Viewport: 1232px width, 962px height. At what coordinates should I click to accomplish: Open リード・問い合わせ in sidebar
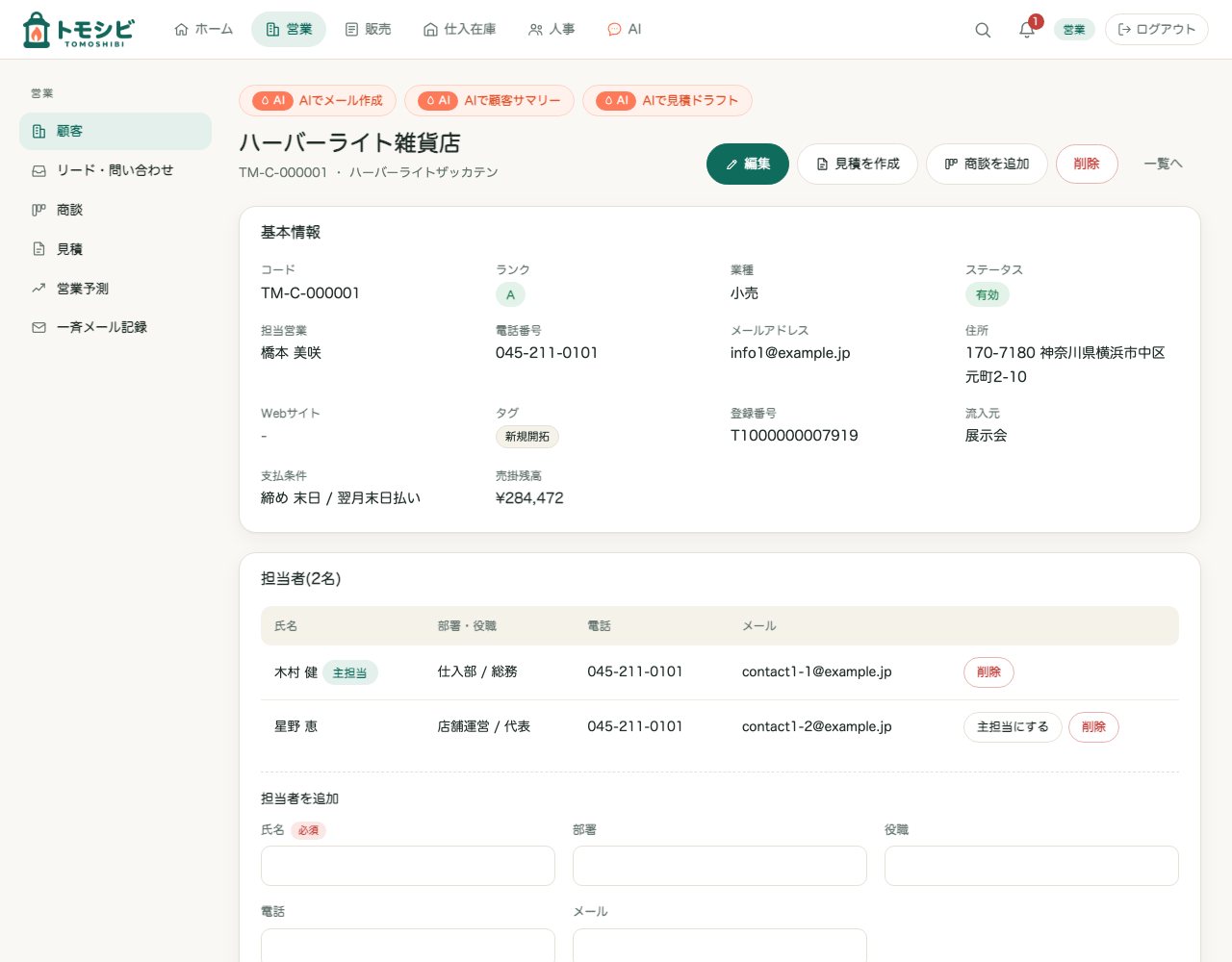pos(115,170)
